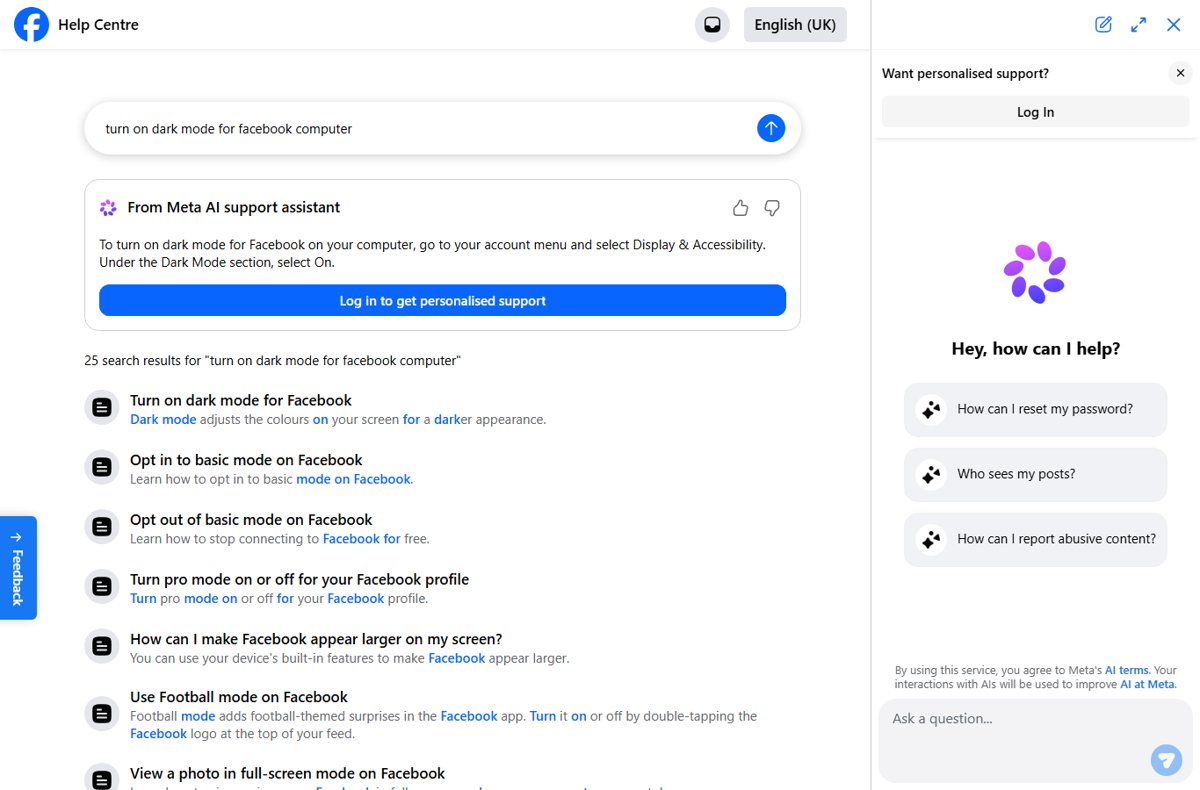This screenshot has width=1200, height=790.
Task: Send the question with the send icon
Action: [1166, 760]
